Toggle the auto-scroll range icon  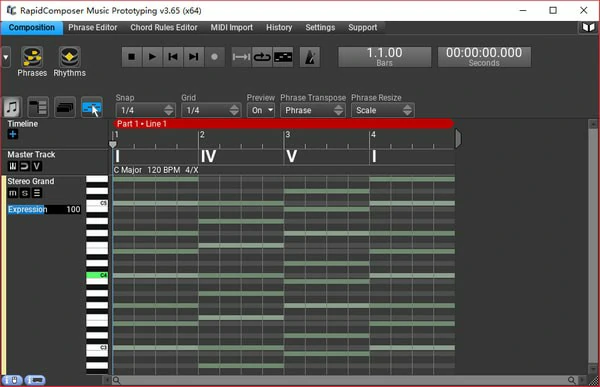[241, 57]
